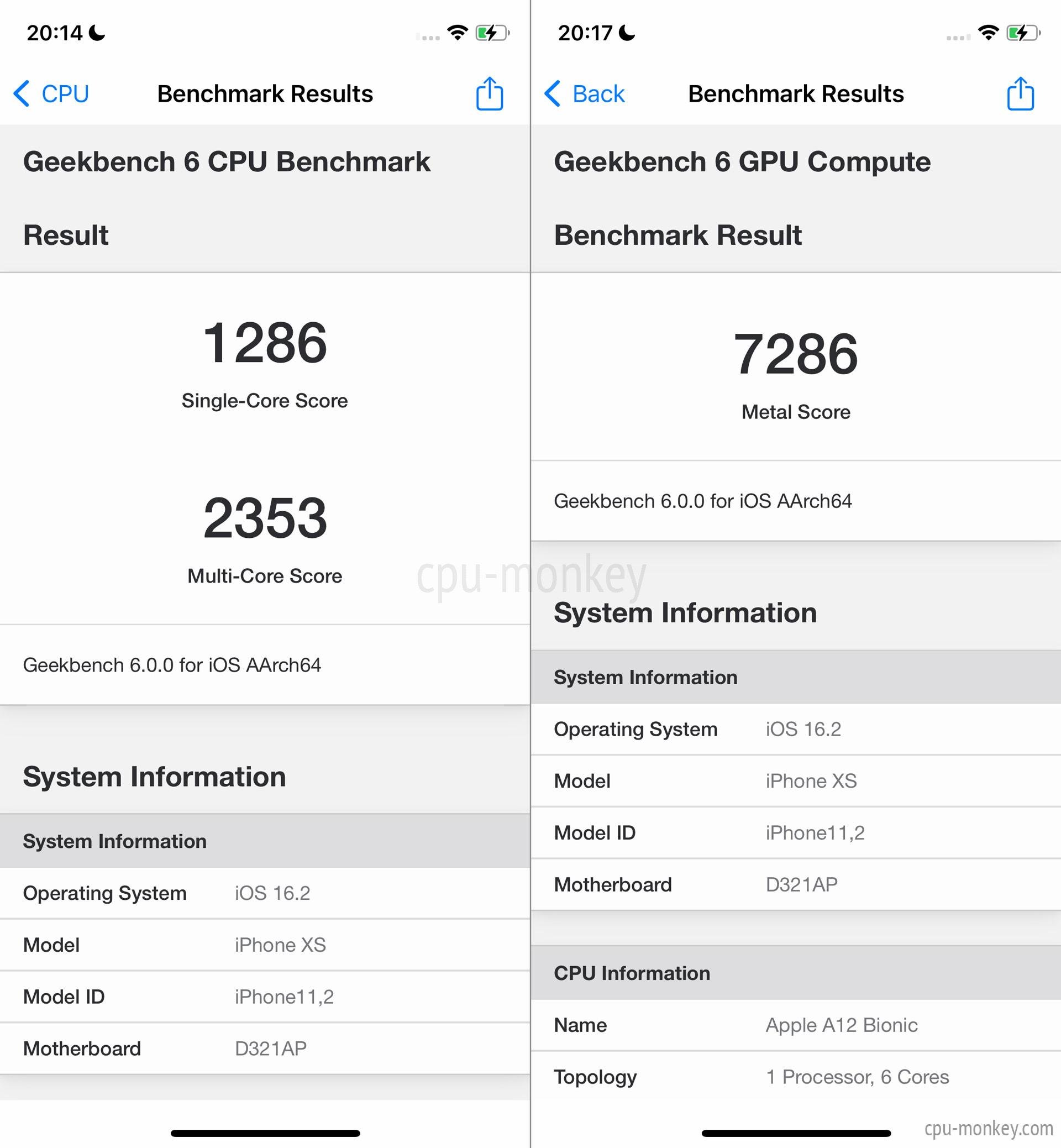Tap iPhone XS model value on CPU screen

click(280, 945)
